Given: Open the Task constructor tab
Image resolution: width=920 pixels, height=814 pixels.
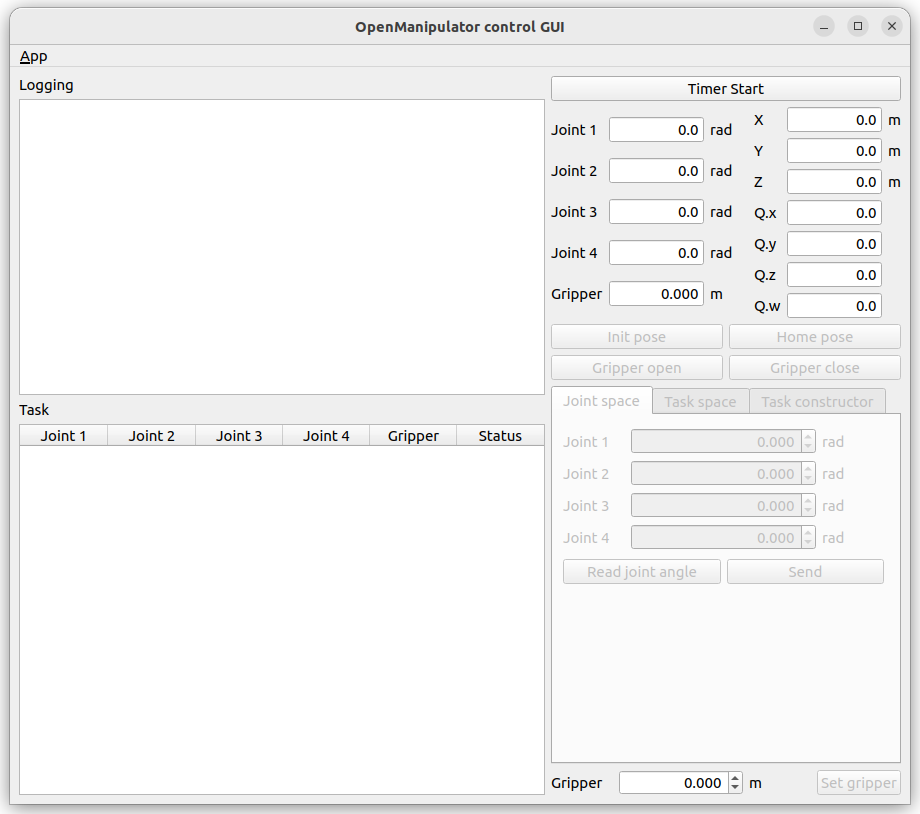Looking at the screenshot, I should pos(817,401).
